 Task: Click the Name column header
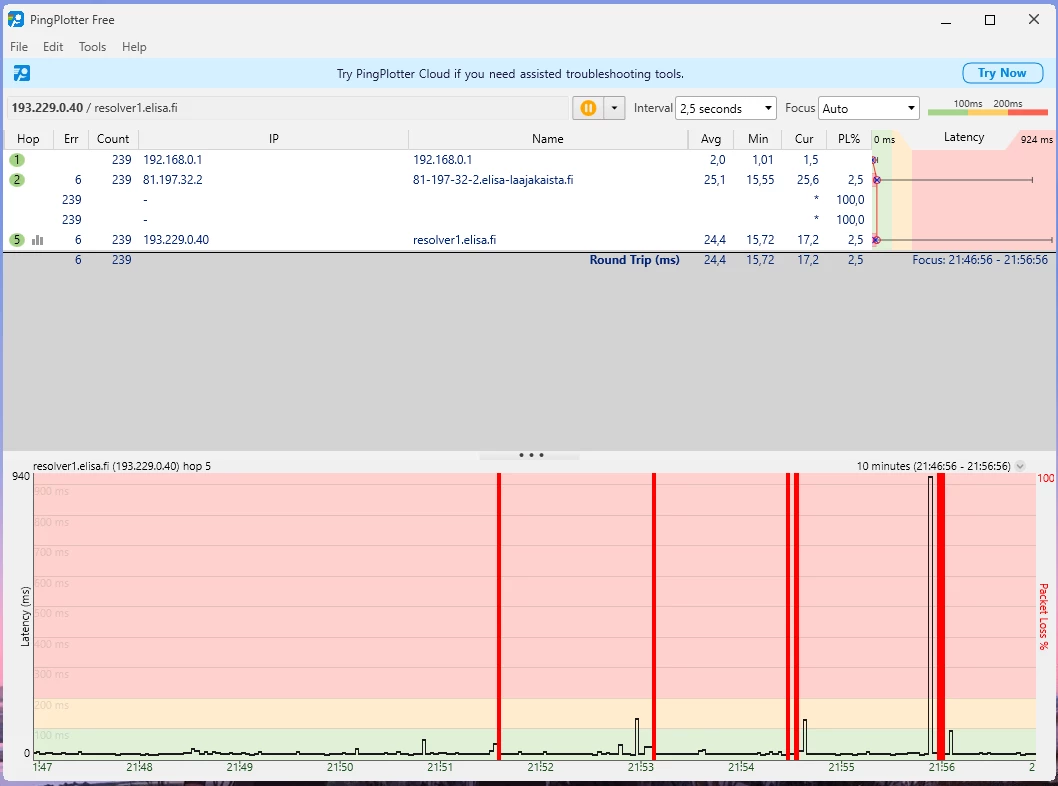coord(547,139)
